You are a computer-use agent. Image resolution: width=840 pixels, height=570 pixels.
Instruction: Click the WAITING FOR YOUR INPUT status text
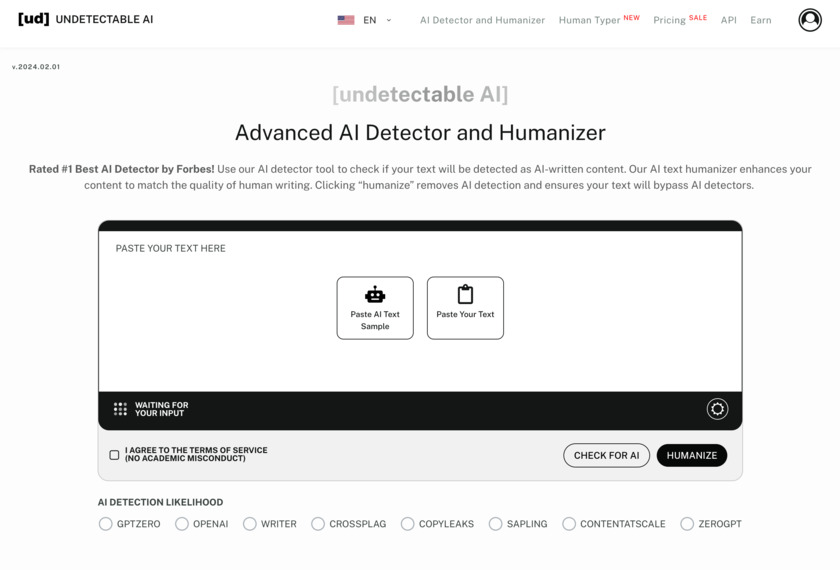click(x=161, y=409)
